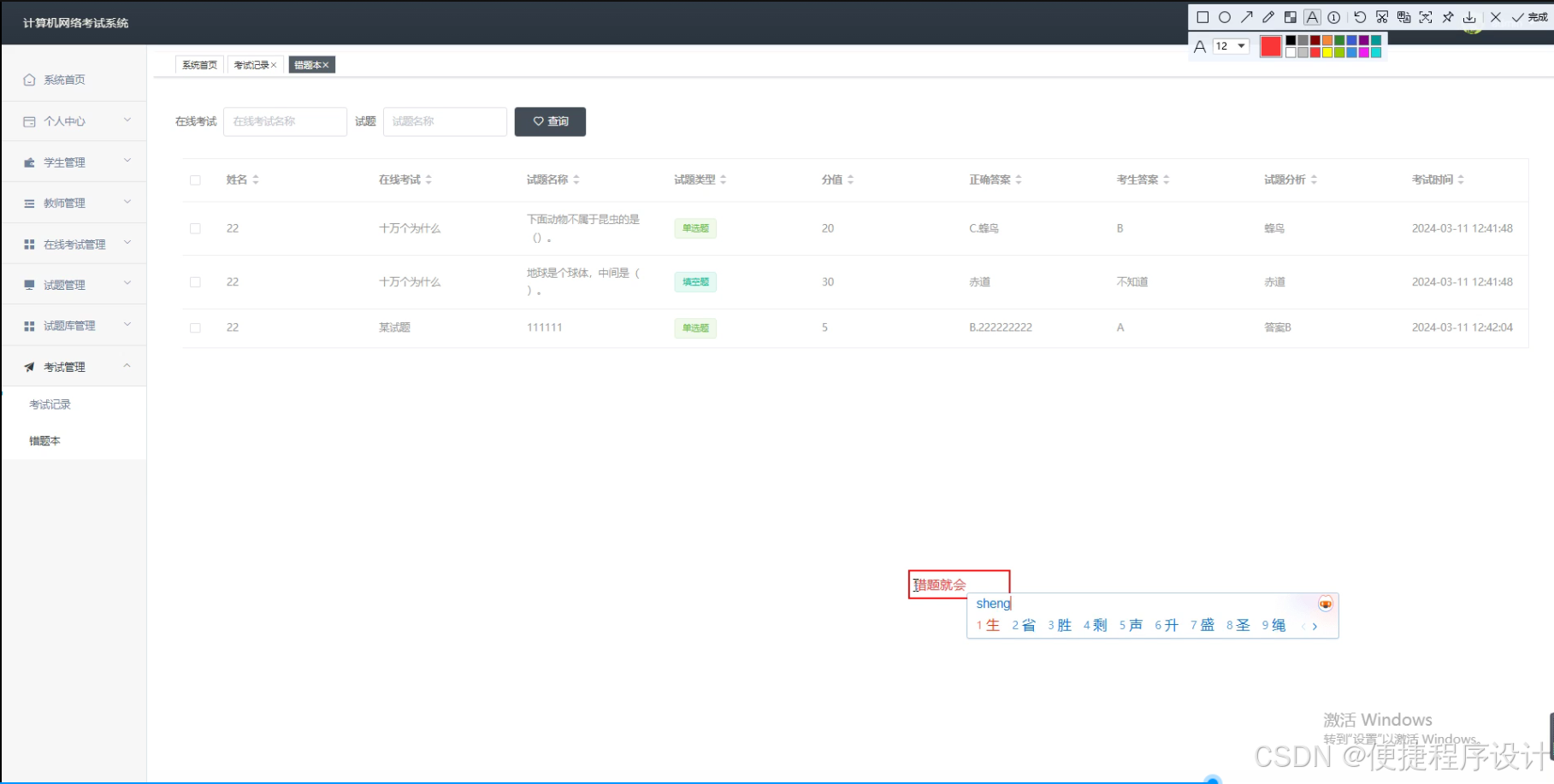This screenshot has width=1554, height=784.
Task: Click the 教师管理 list icon
Action: tap(29, 203)
